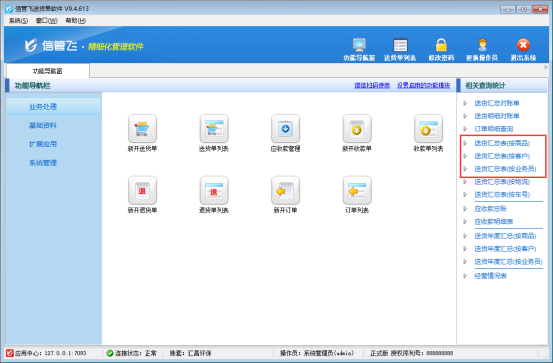
Task: Open the 订单列表 icon
Action: (x=357, y=190)
